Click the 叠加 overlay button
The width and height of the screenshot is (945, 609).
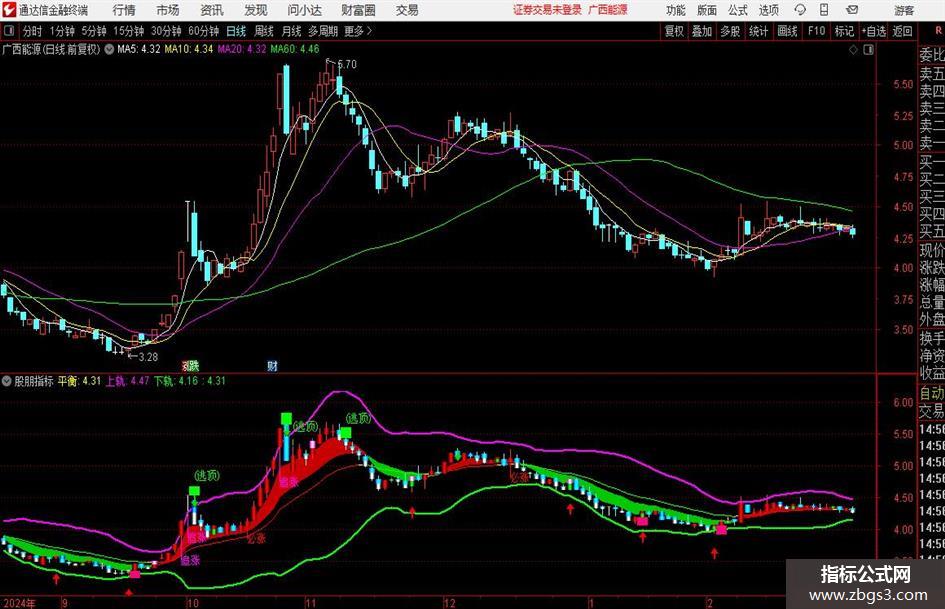[x=702, y=31]
